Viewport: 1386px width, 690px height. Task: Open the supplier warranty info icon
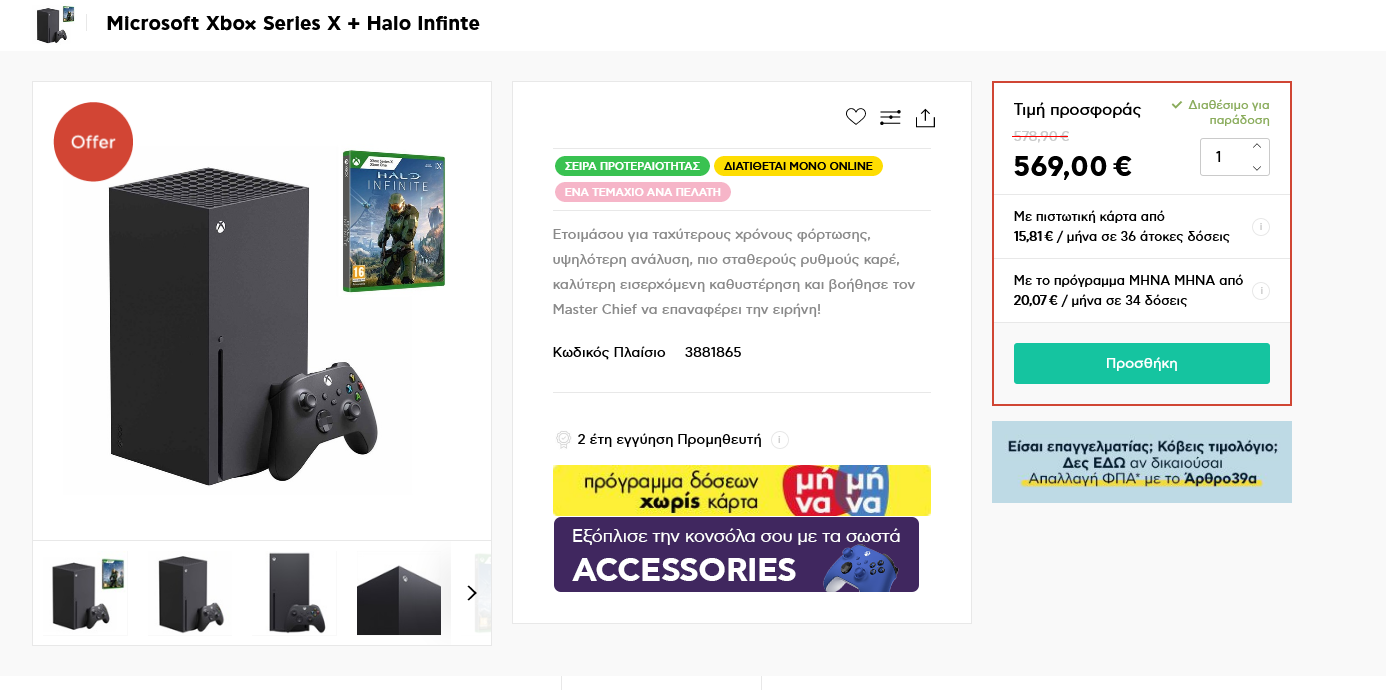tap(780, 439)
